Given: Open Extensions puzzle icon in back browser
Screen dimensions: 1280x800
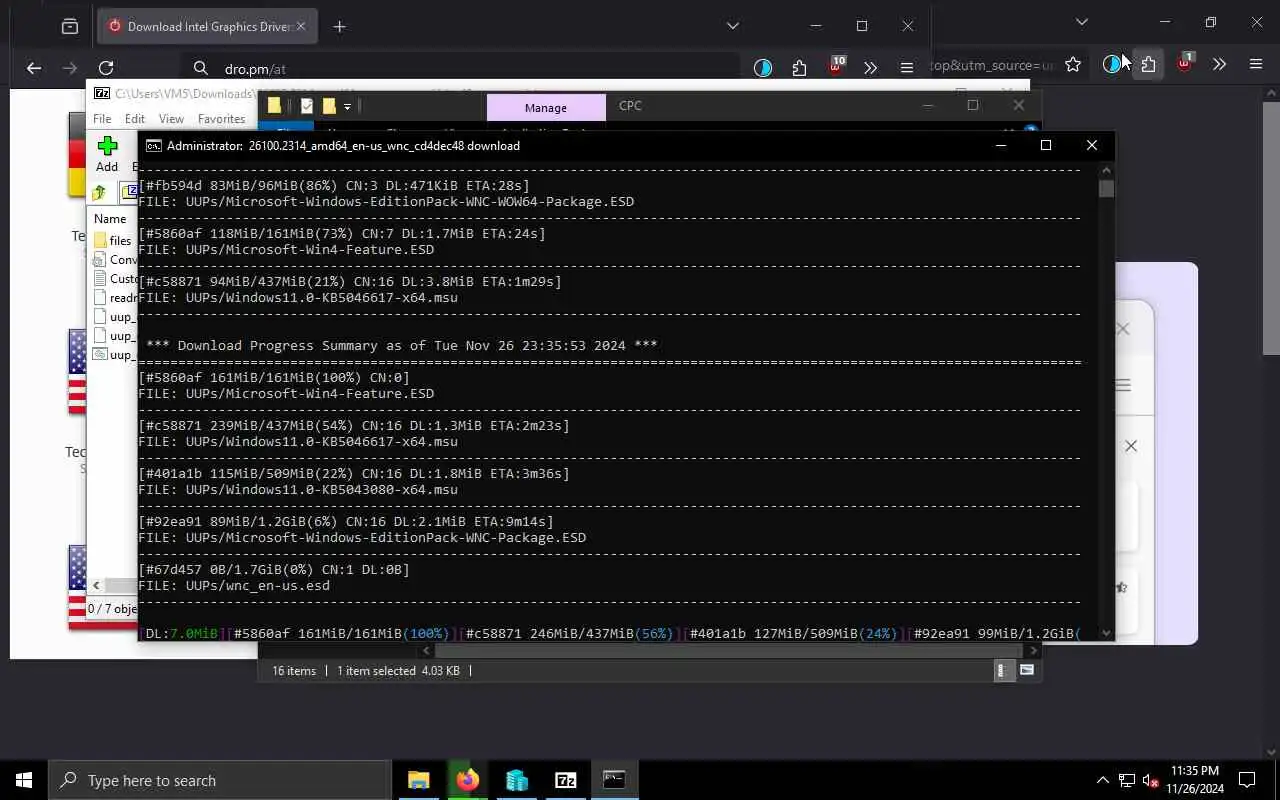Looking at the screenshot, I should [x=1148, y=64].
